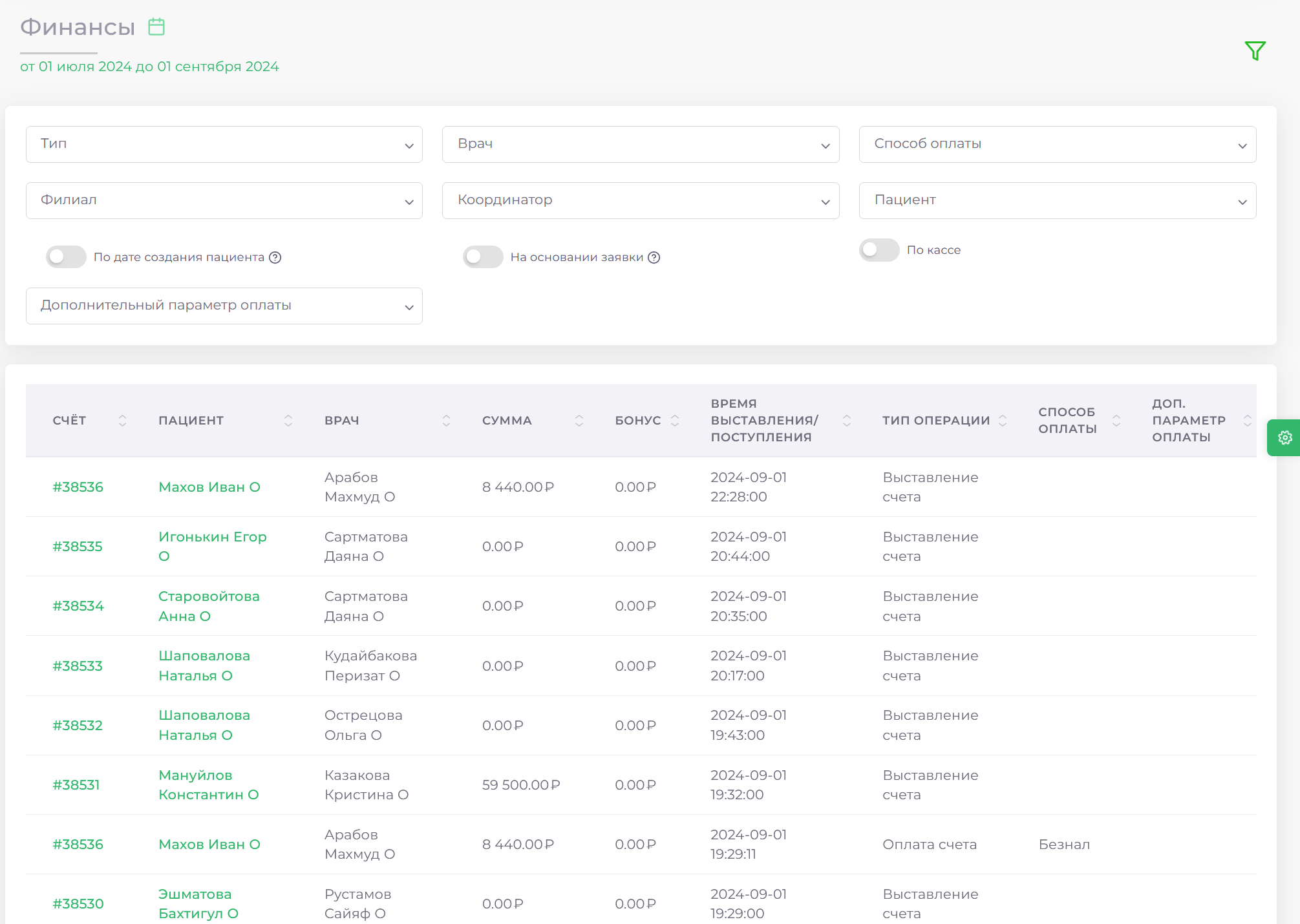Open the calendar date picker icon
Viewport: 1300px width, 924px height.
(x=156, y=26)
